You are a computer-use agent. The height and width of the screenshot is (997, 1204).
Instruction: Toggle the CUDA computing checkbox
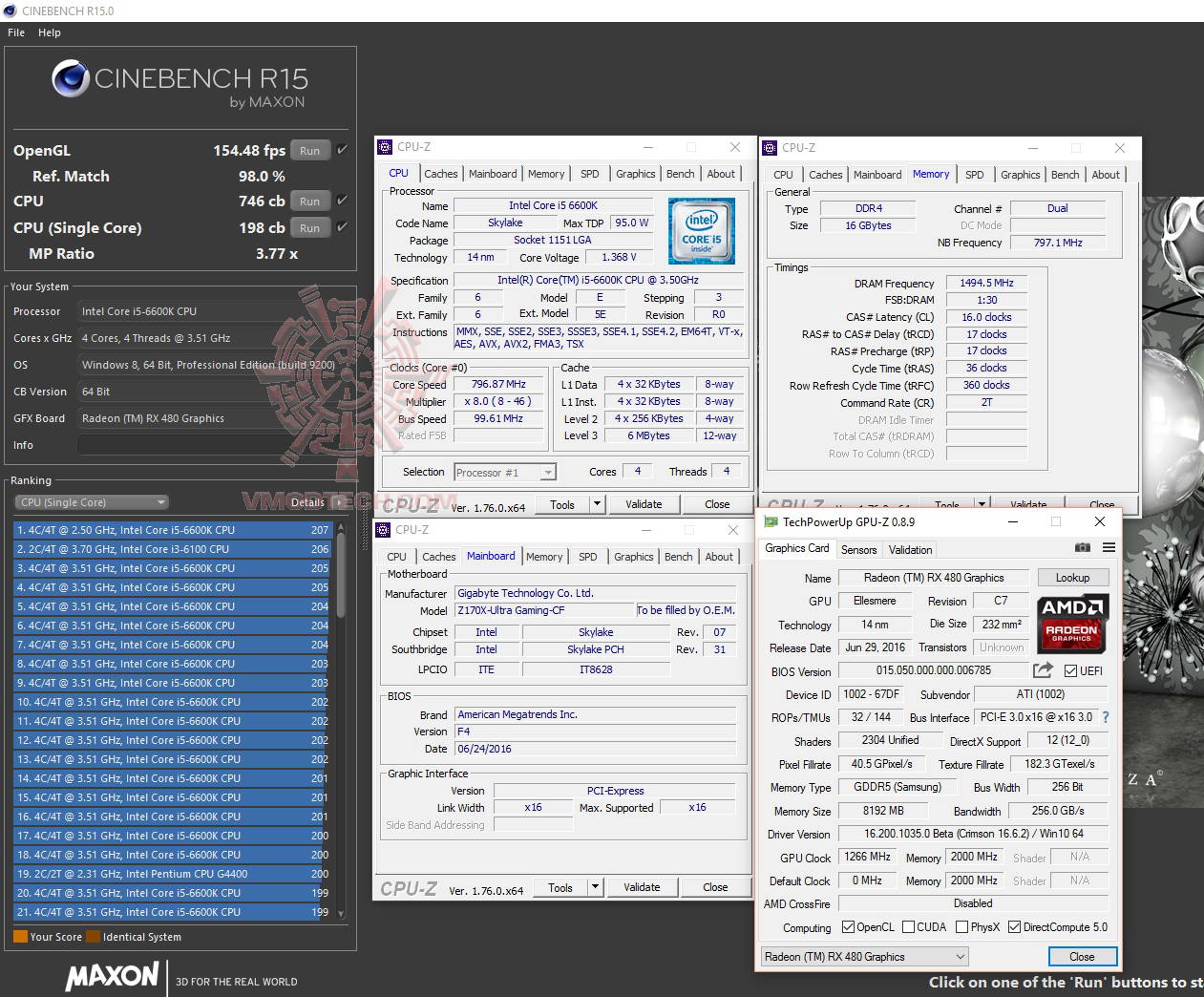(x=908, y=927)
